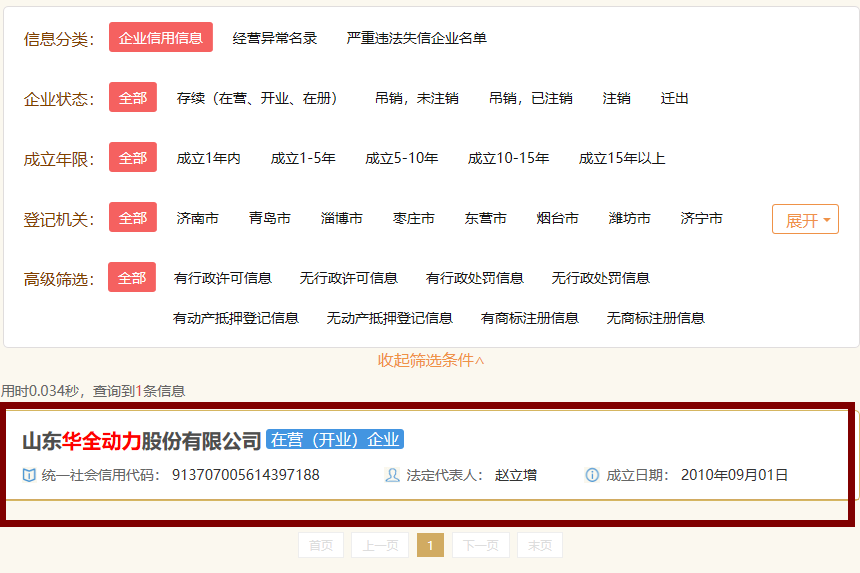Select 全部 in 登记机关 row
Image resolution: width=860 pixels, height=573 pixels.
[133, 217]
